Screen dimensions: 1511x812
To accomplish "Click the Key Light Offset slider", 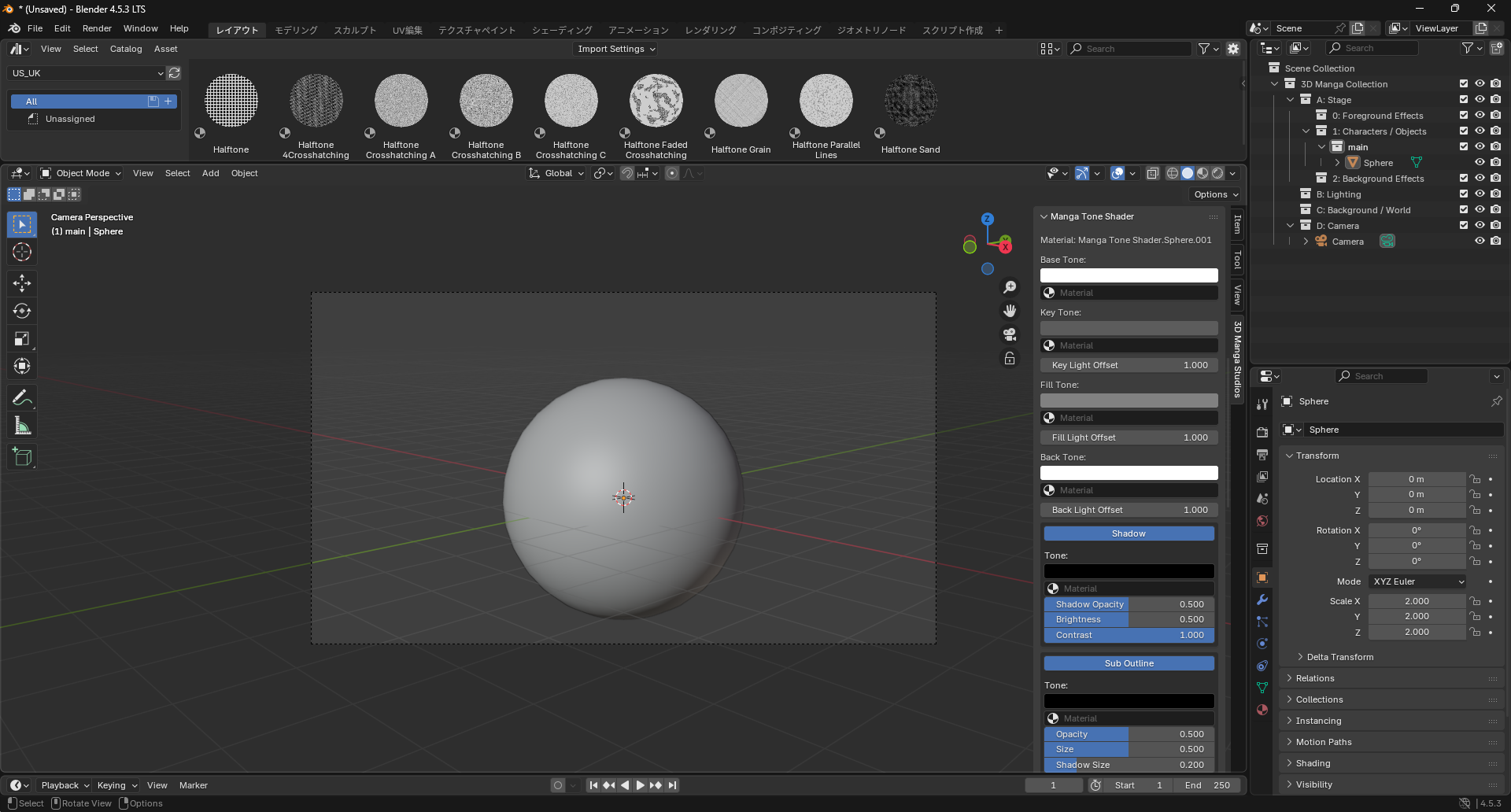I will [x=1129, y=365].
